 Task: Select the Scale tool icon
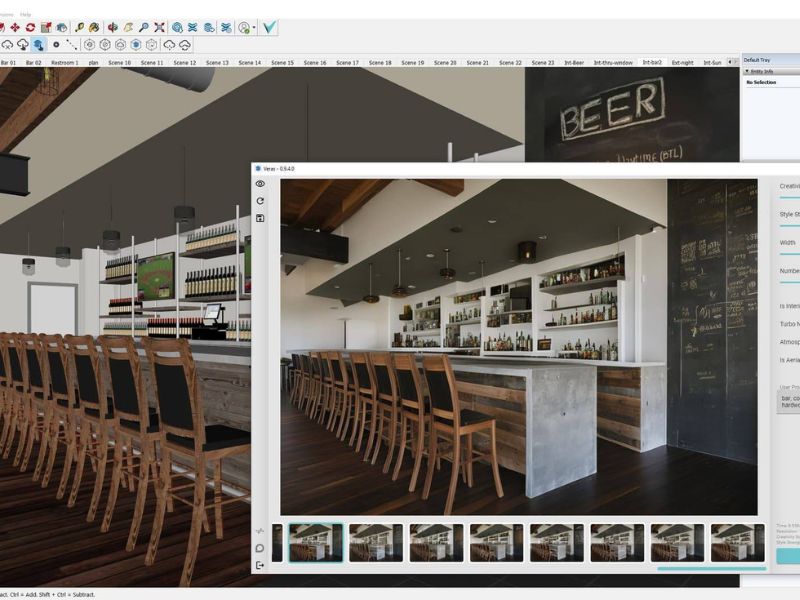point(46,28)
